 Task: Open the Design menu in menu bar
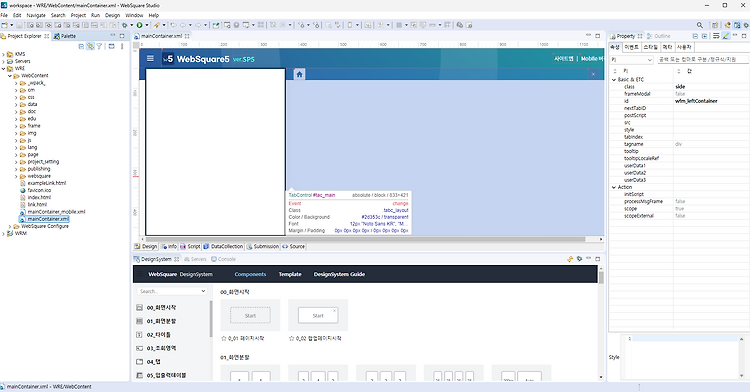tap(112, 15)
